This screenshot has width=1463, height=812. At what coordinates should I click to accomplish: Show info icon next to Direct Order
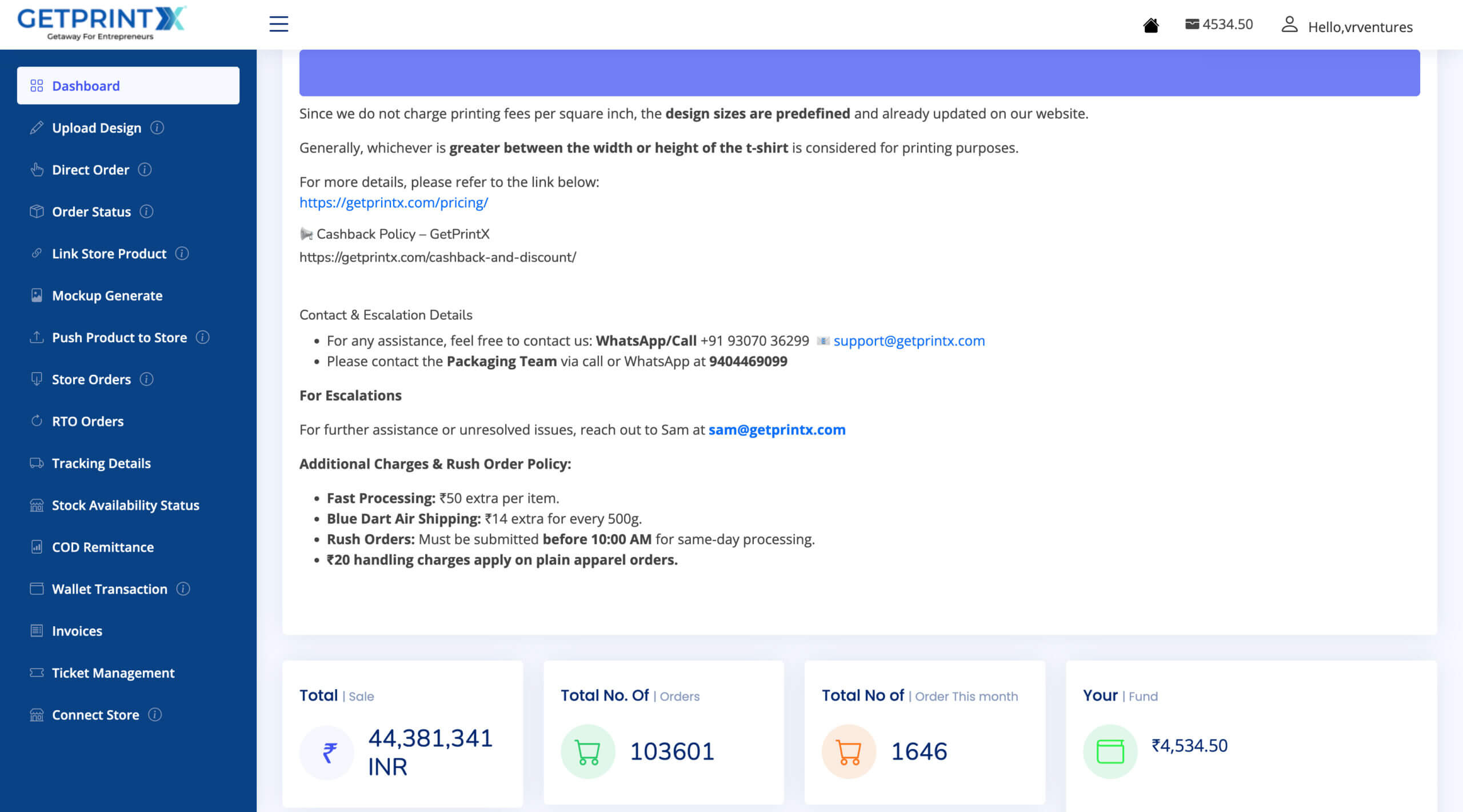click(145, 169)
